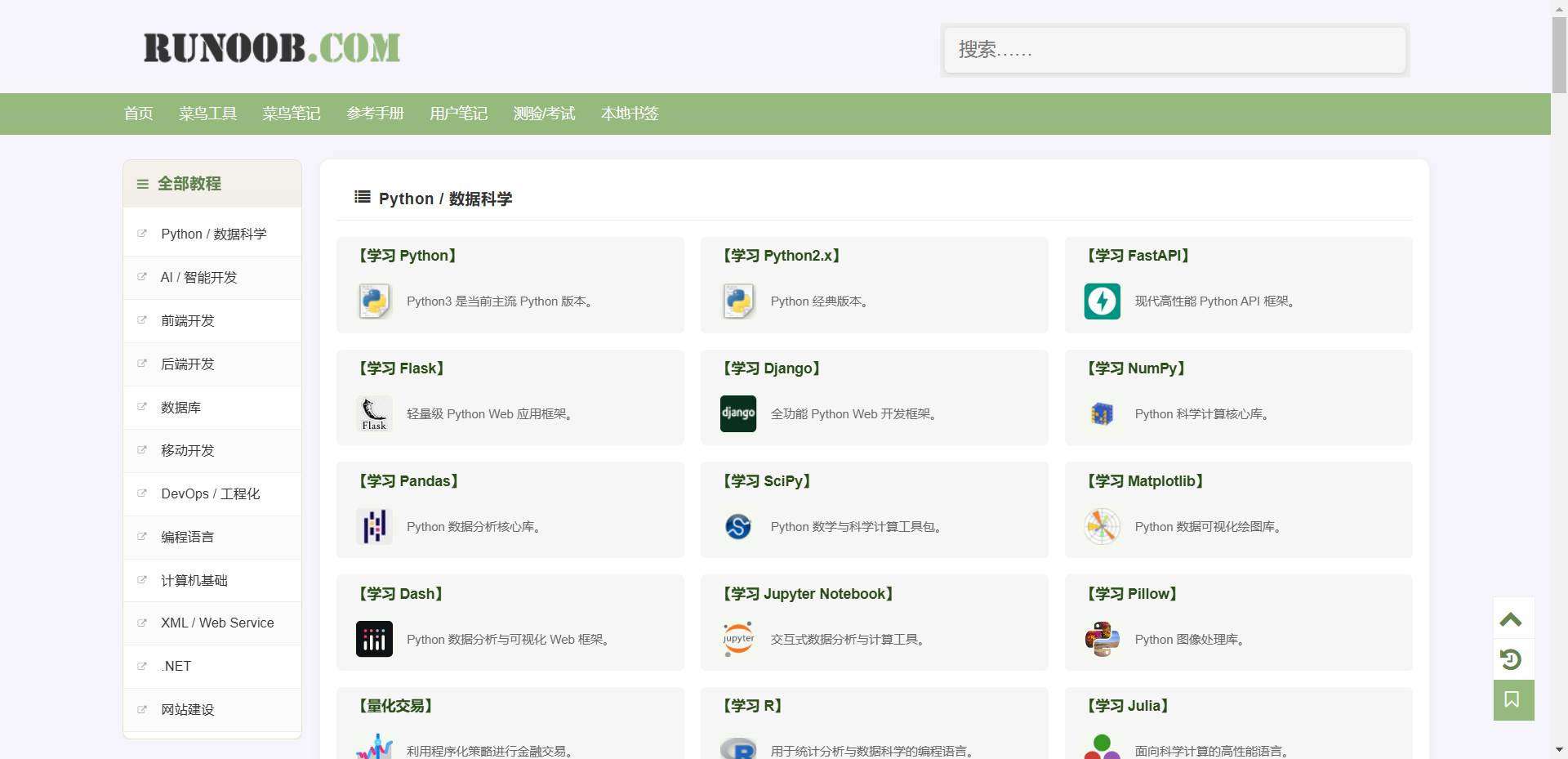Viewport: 1568px width, 759px height.
Task: Click the link icon beside AI / 智能开发
Action: click(x=142, y=277)
